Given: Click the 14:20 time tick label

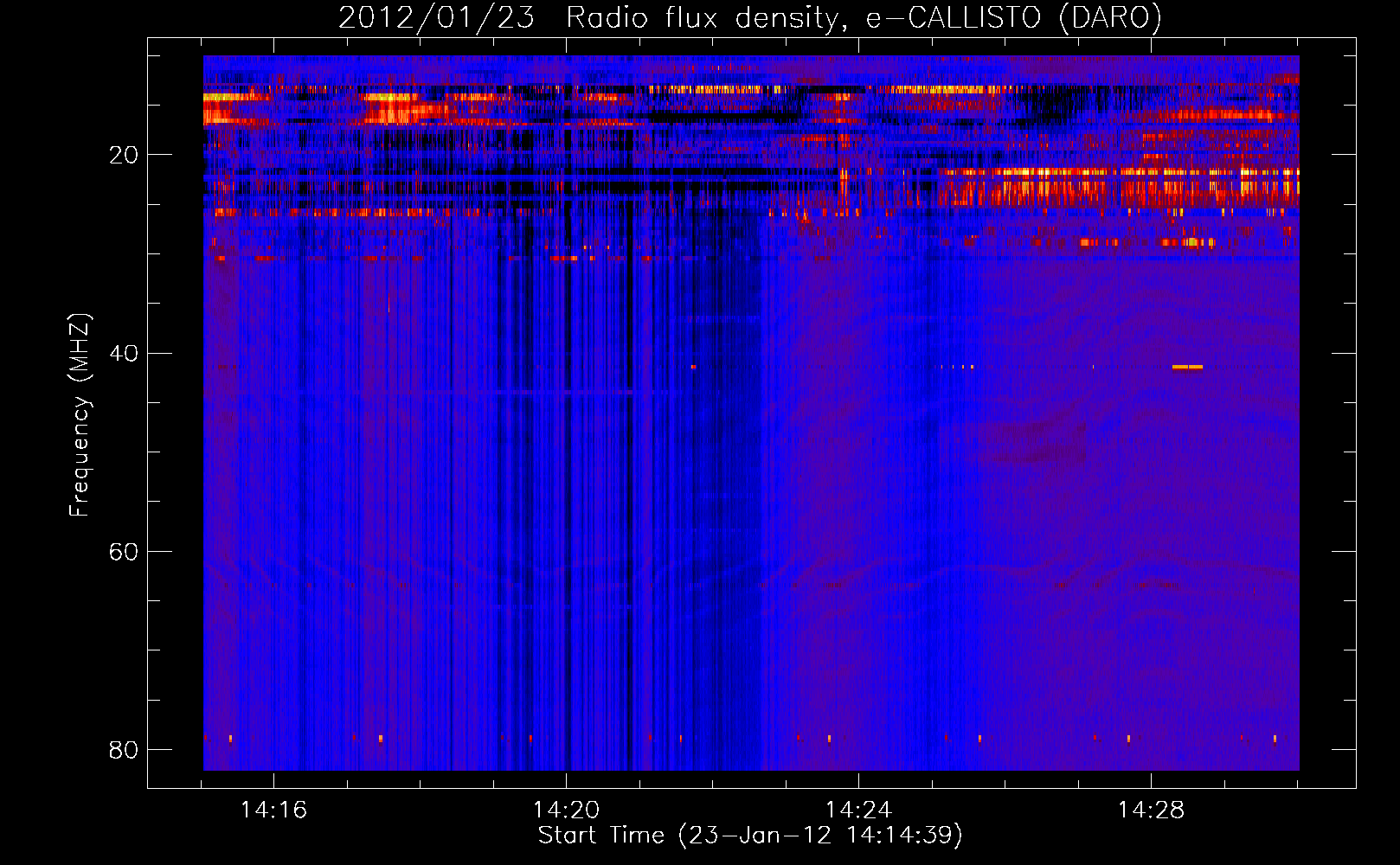Looking at the screenshot, I should 566,811.
